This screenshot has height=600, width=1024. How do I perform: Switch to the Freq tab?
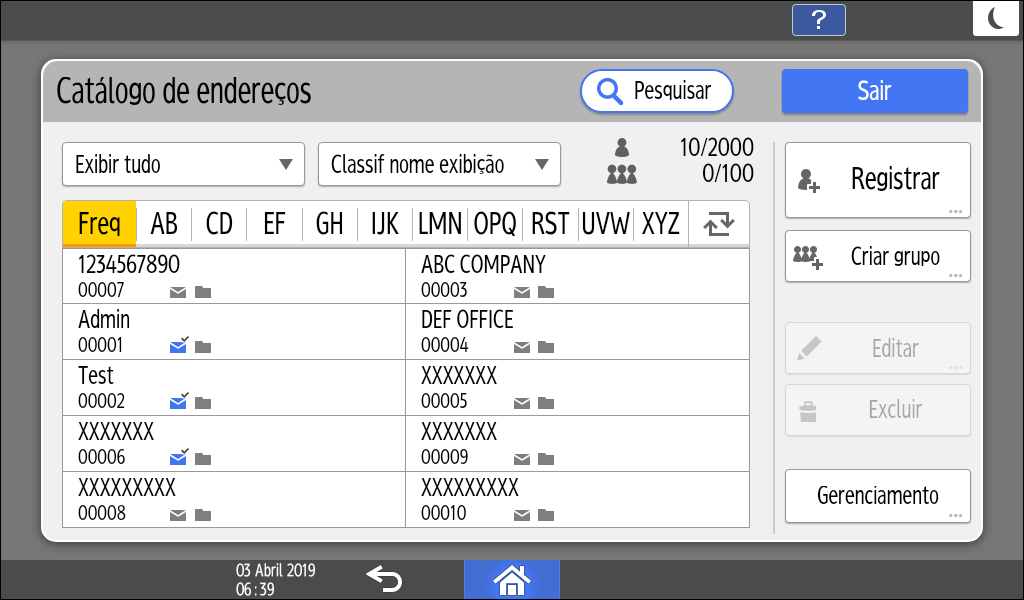coord(99,224)
